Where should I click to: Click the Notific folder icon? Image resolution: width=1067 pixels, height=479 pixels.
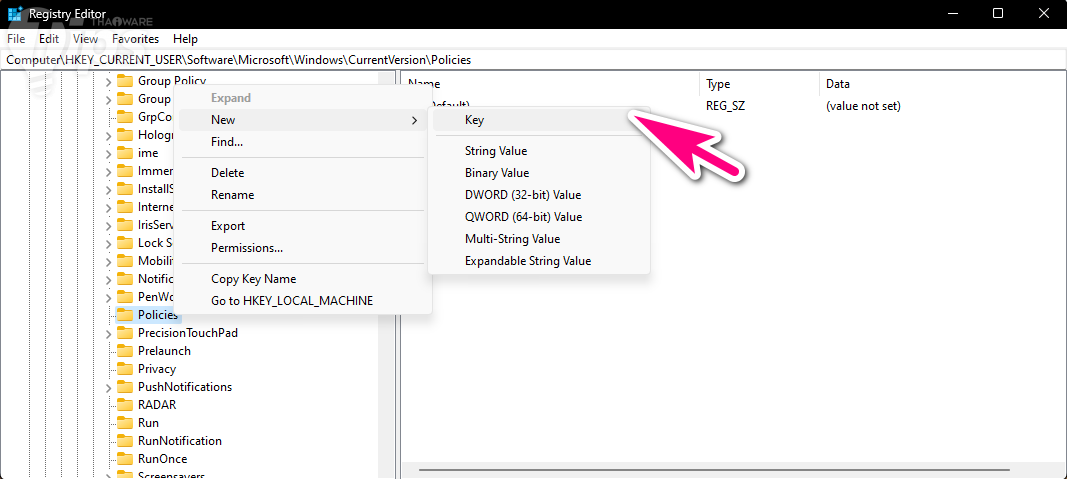pos(125,278)
